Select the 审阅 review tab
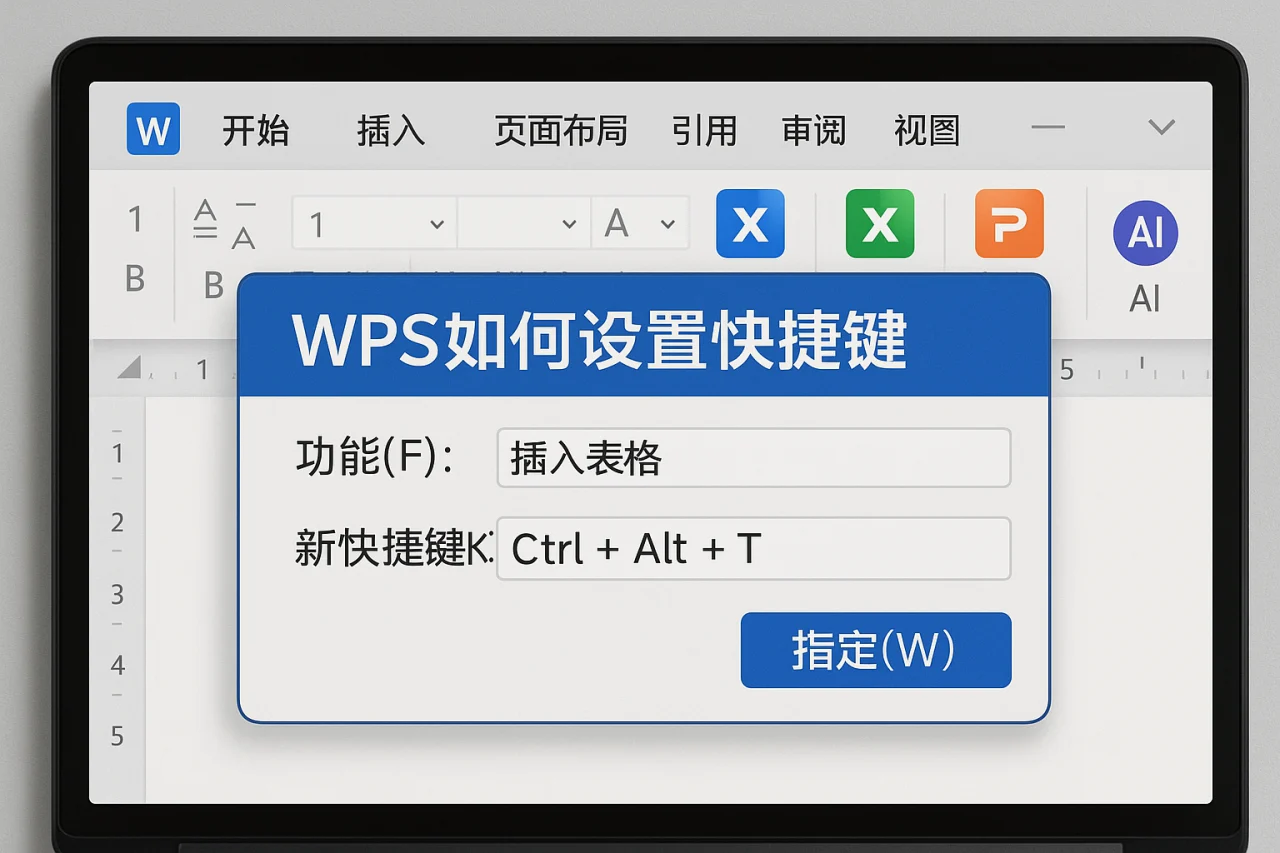This screenshot has width=1280, height=853. (x=814, y=130)
